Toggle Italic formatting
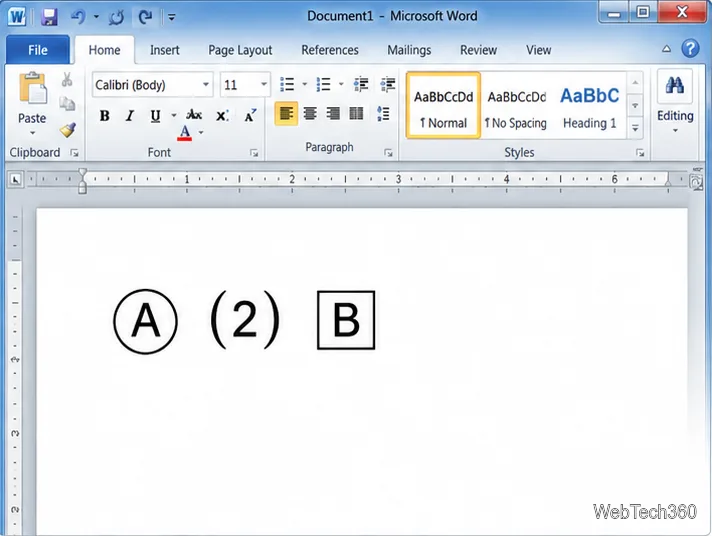This screenshot has height=536, width=712. click(x=130, y=116)
